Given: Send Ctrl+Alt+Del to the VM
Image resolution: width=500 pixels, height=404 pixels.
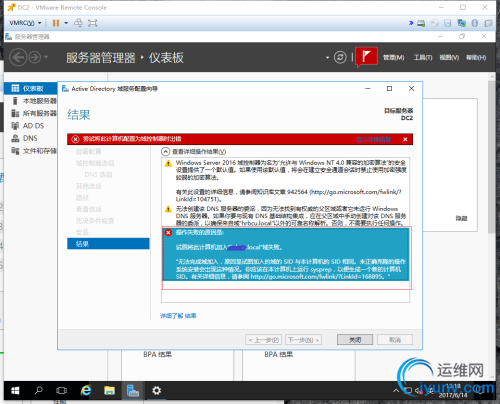Looking at the screenshot, I should 78,23.
